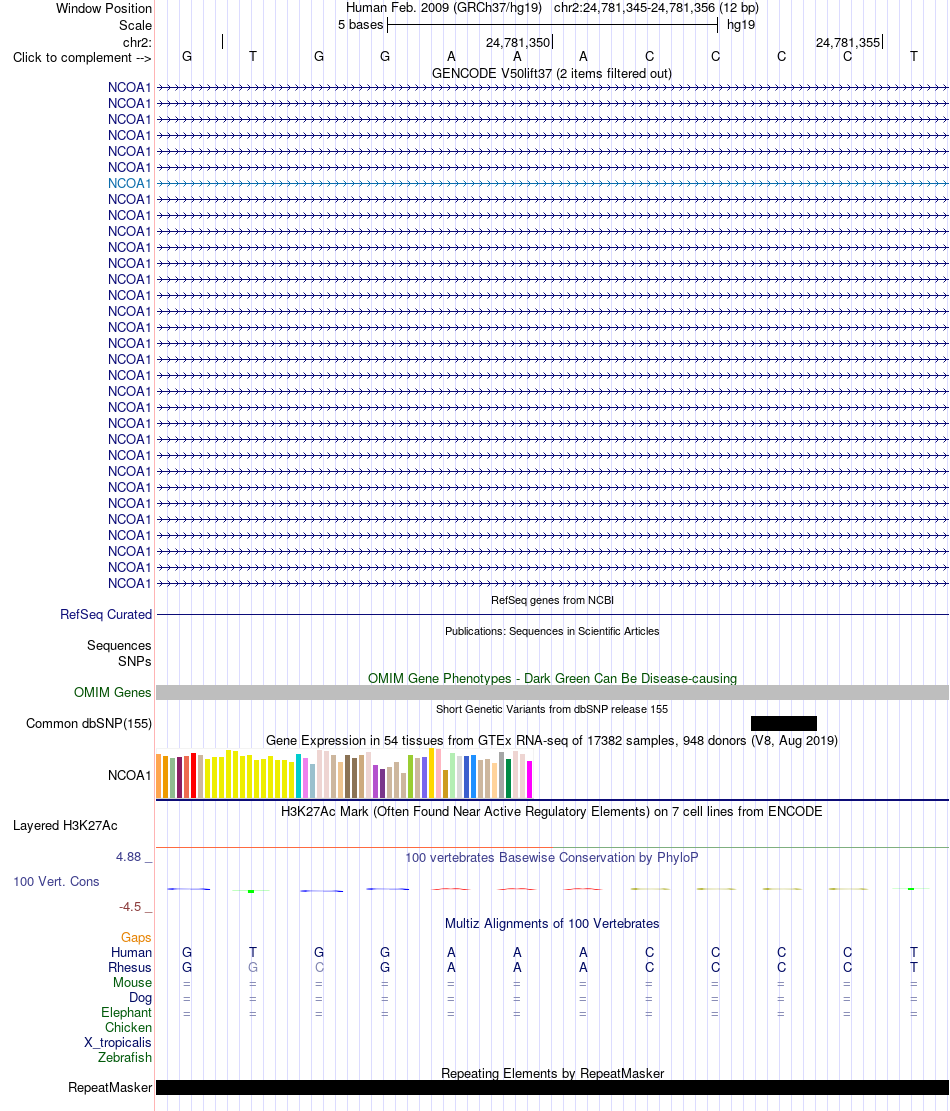Screen dimensions: 950x1111
Task: Click the Zebrafish species label
Action: tap(125, 1057)
